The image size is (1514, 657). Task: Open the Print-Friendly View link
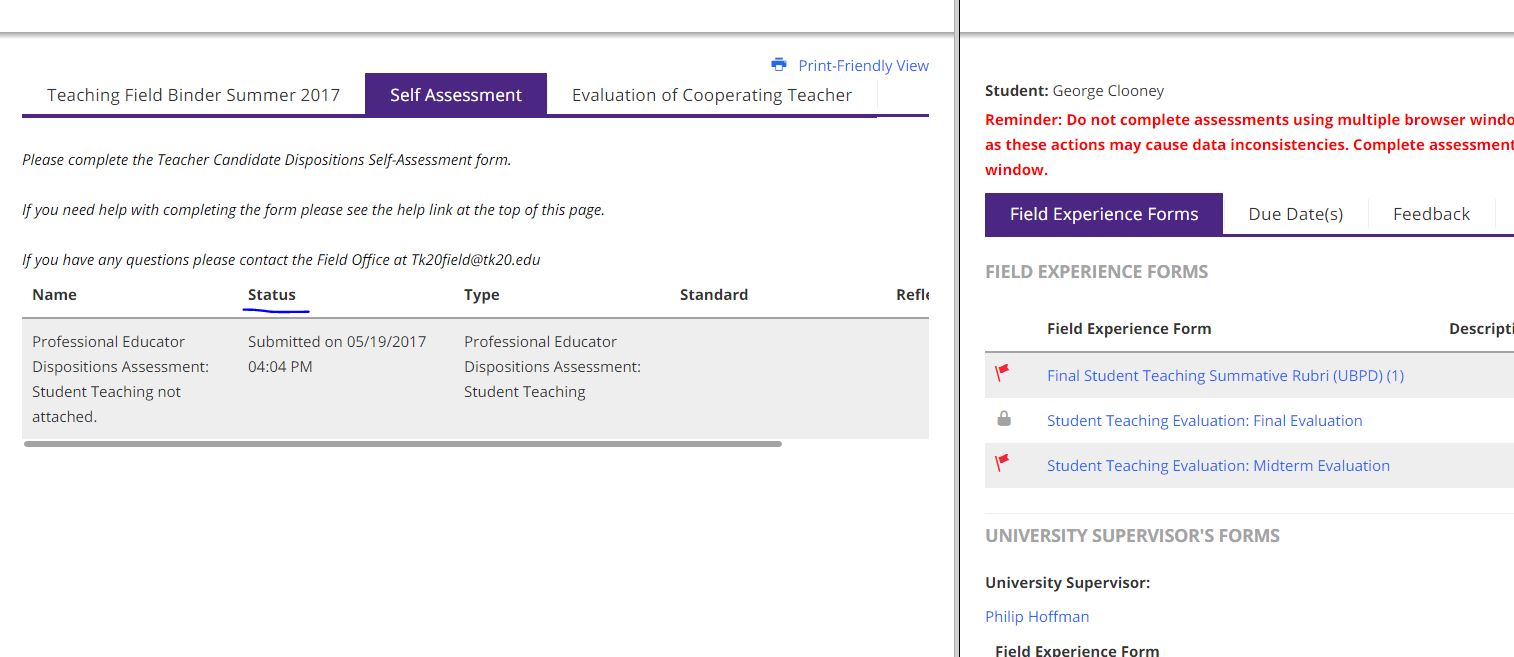coord(863,66)
